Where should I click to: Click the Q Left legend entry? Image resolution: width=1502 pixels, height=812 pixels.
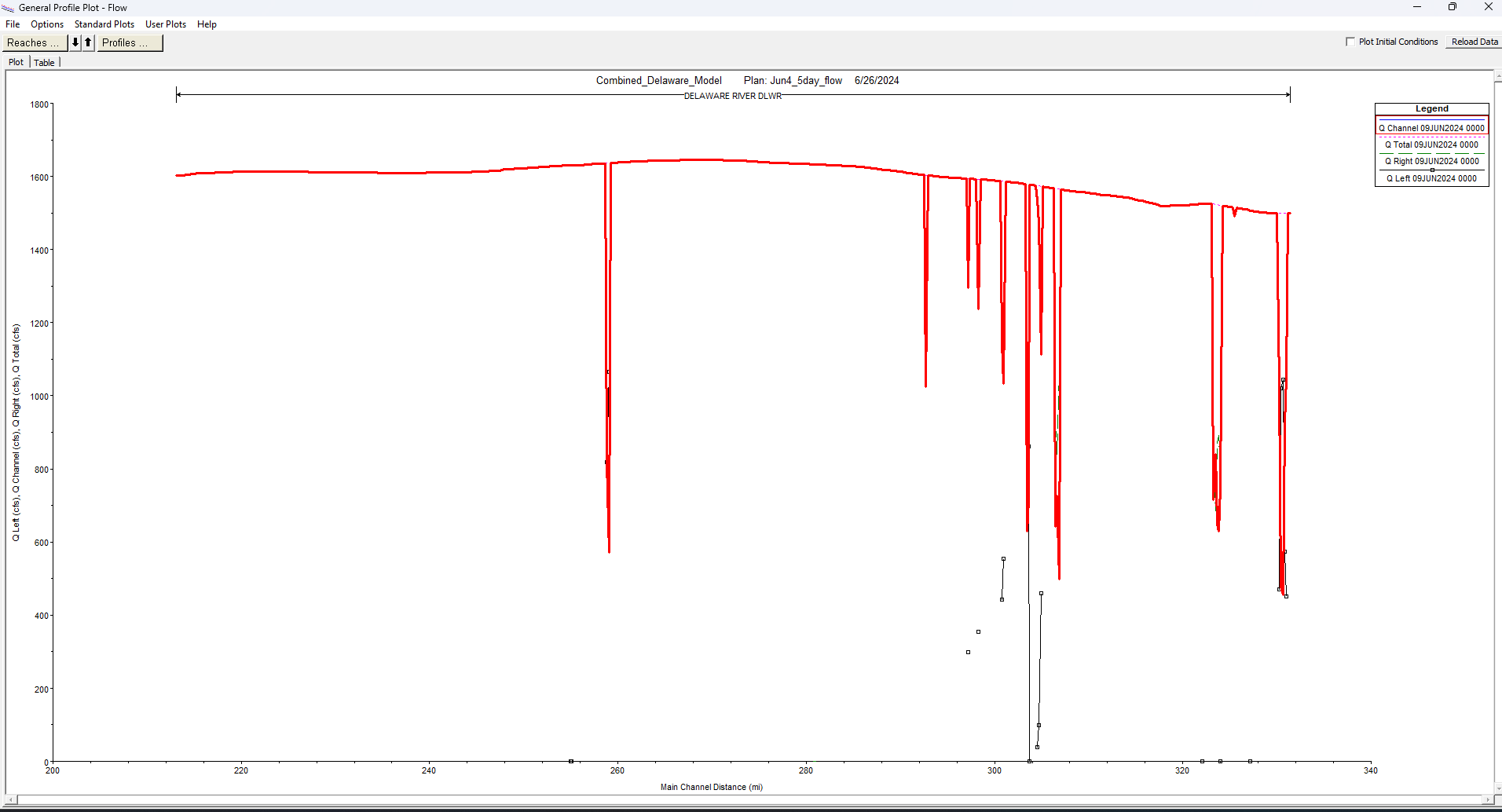(1431, 178)
